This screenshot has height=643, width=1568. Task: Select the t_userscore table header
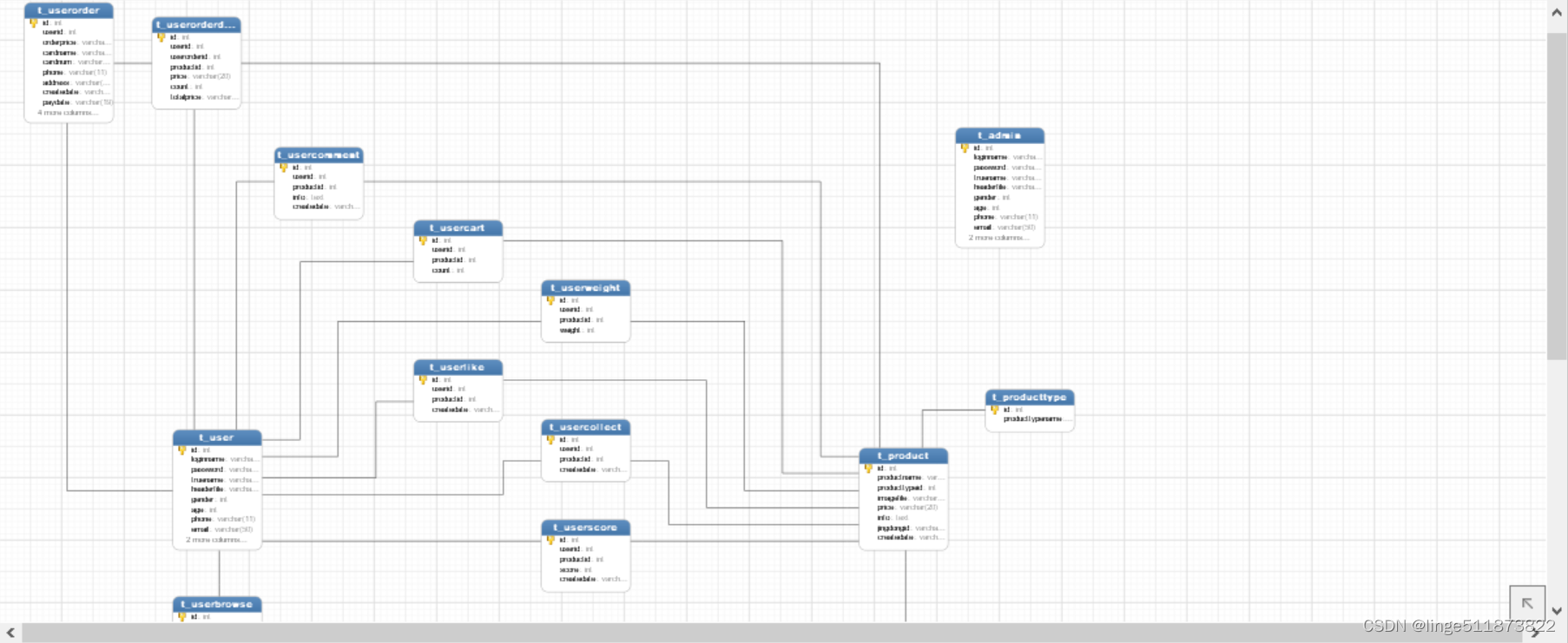coord(586,527)
